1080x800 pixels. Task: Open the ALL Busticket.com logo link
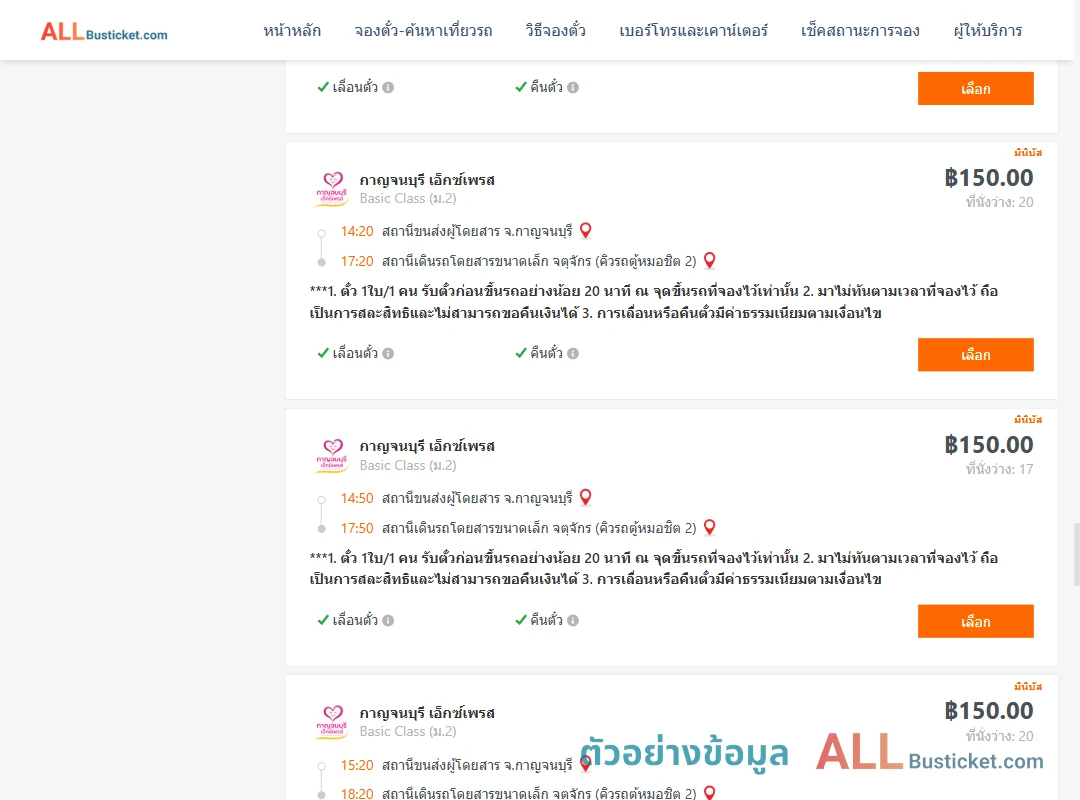pos(104,32)
